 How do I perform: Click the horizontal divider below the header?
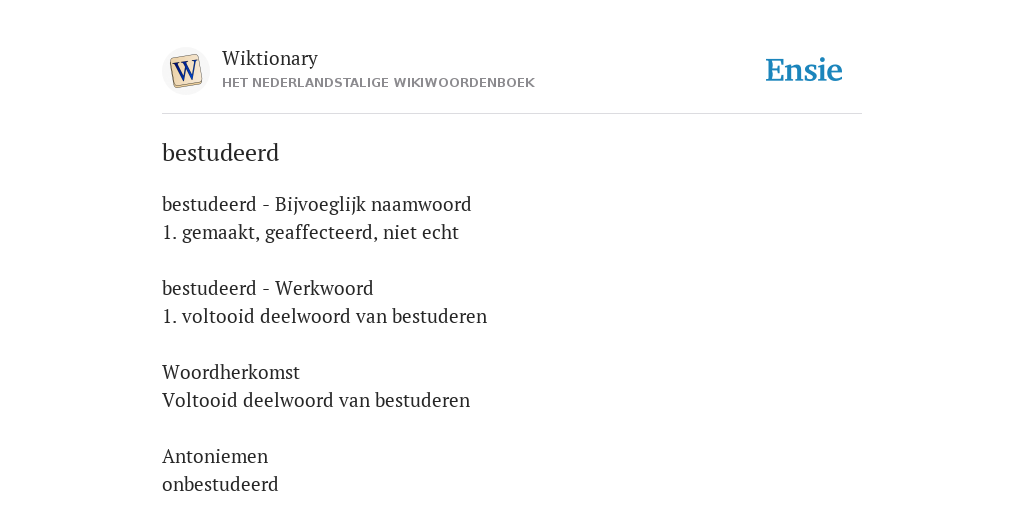pos(512,114)
